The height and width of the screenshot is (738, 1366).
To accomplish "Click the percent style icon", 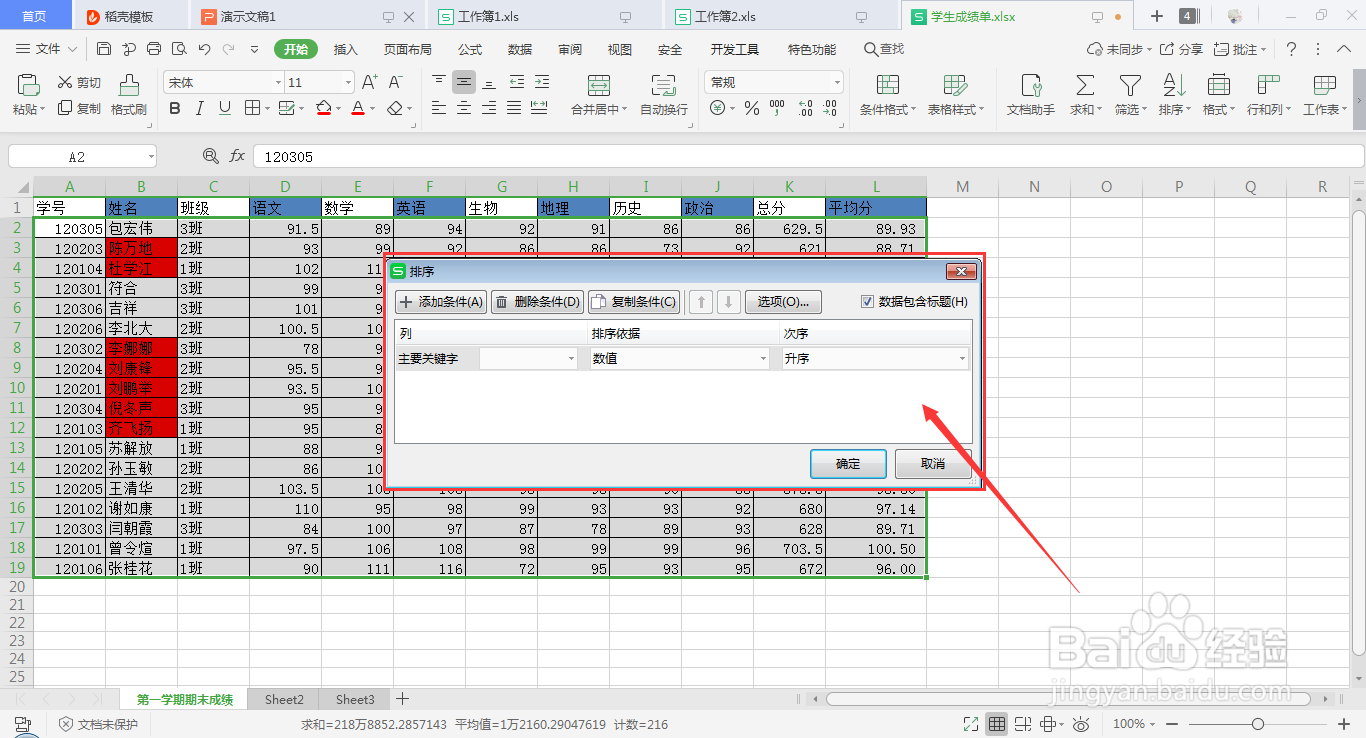I will [x=751, y=108].
